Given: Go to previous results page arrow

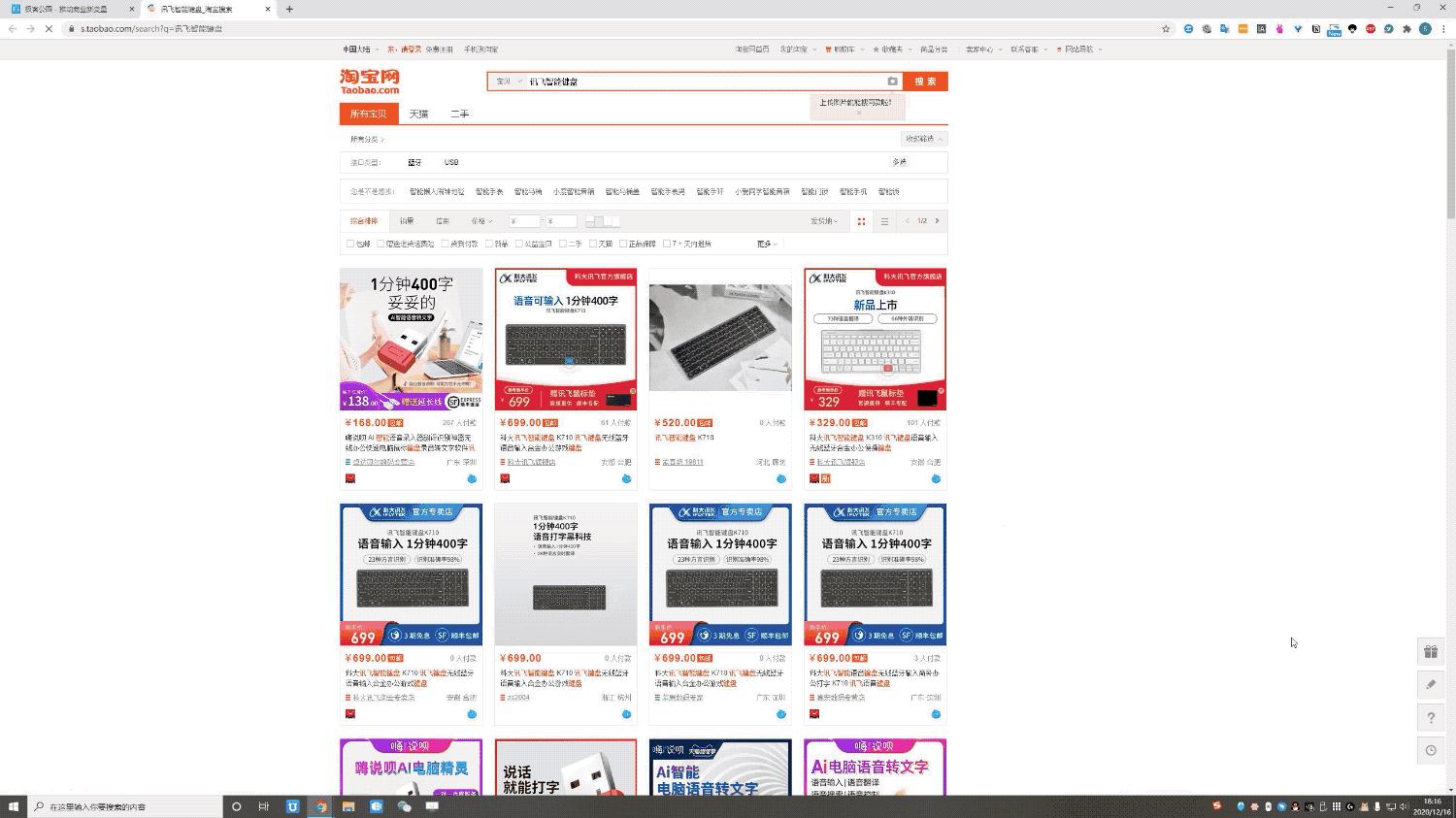Looking at the screenshot, I should click(x=908, y=221).
